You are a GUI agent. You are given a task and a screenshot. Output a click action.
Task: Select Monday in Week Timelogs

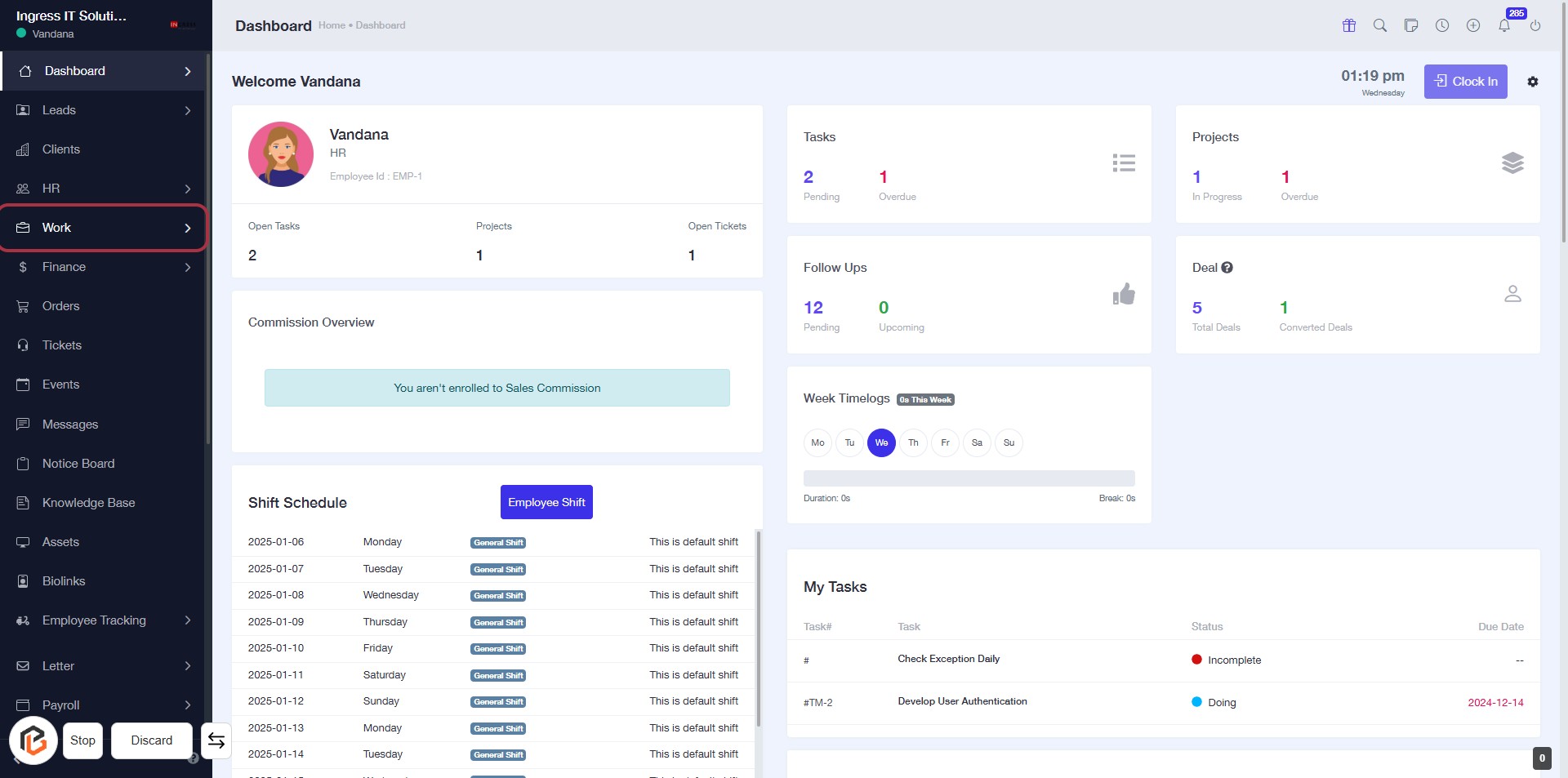point(817,442)
